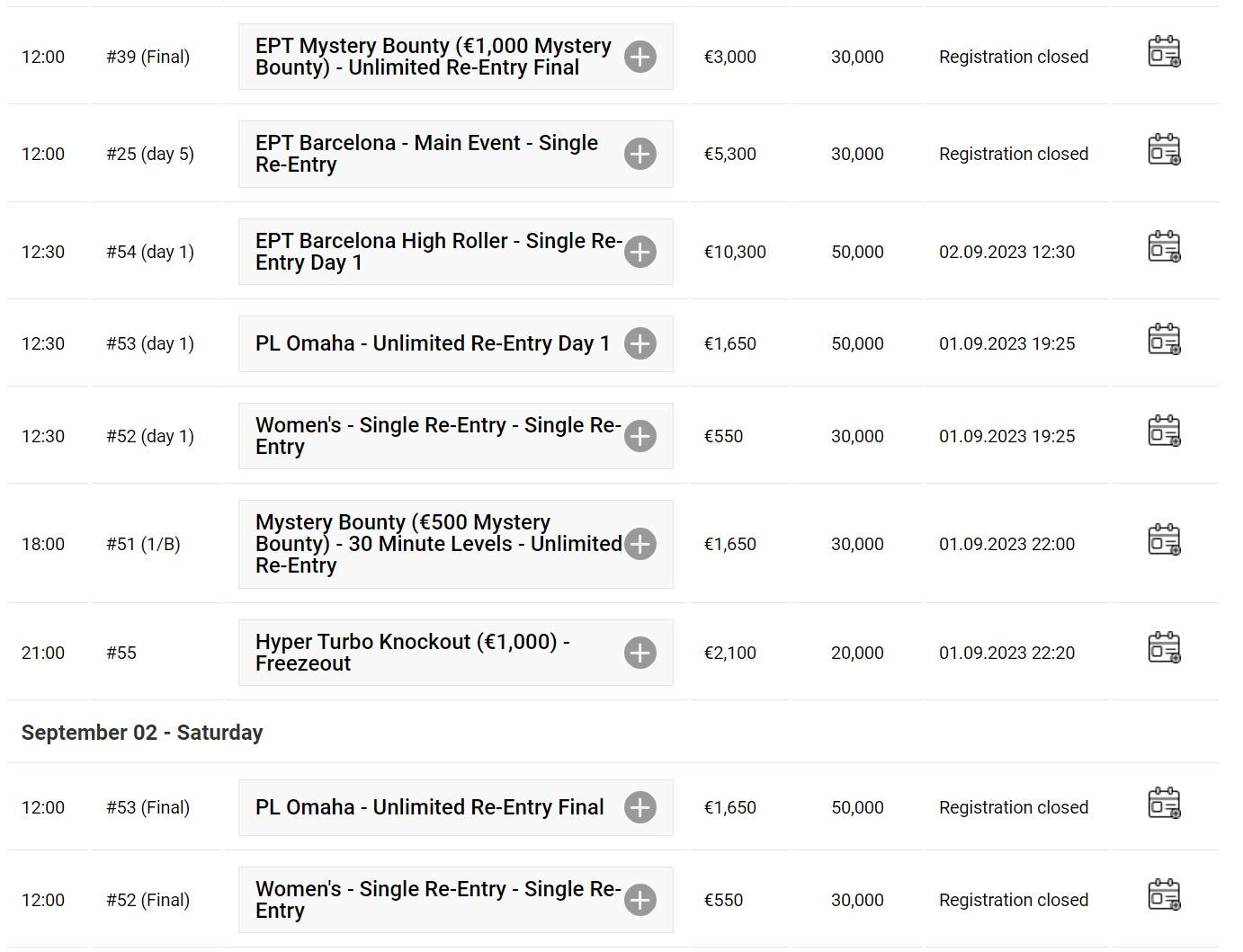Expand Hyper Turbo Knockout Freezeout plus icon
1243x952 pixels.
[640, 653]
